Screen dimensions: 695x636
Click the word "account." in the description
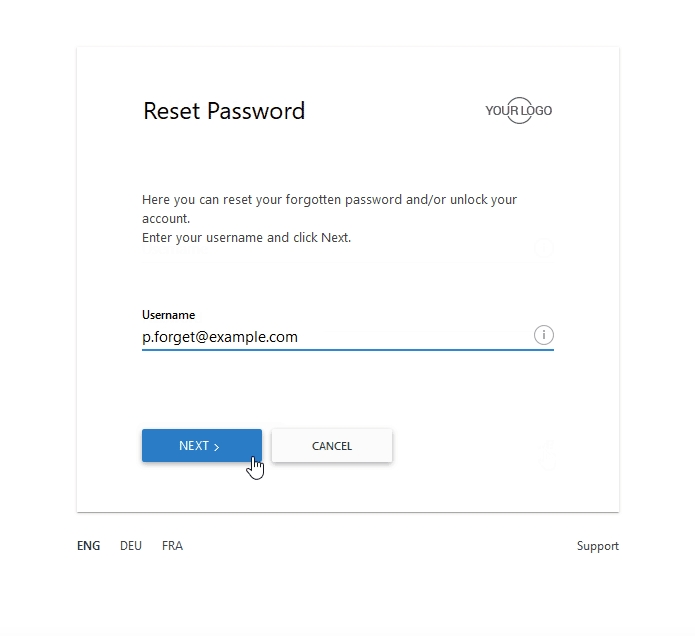click(x=166, y=218)
